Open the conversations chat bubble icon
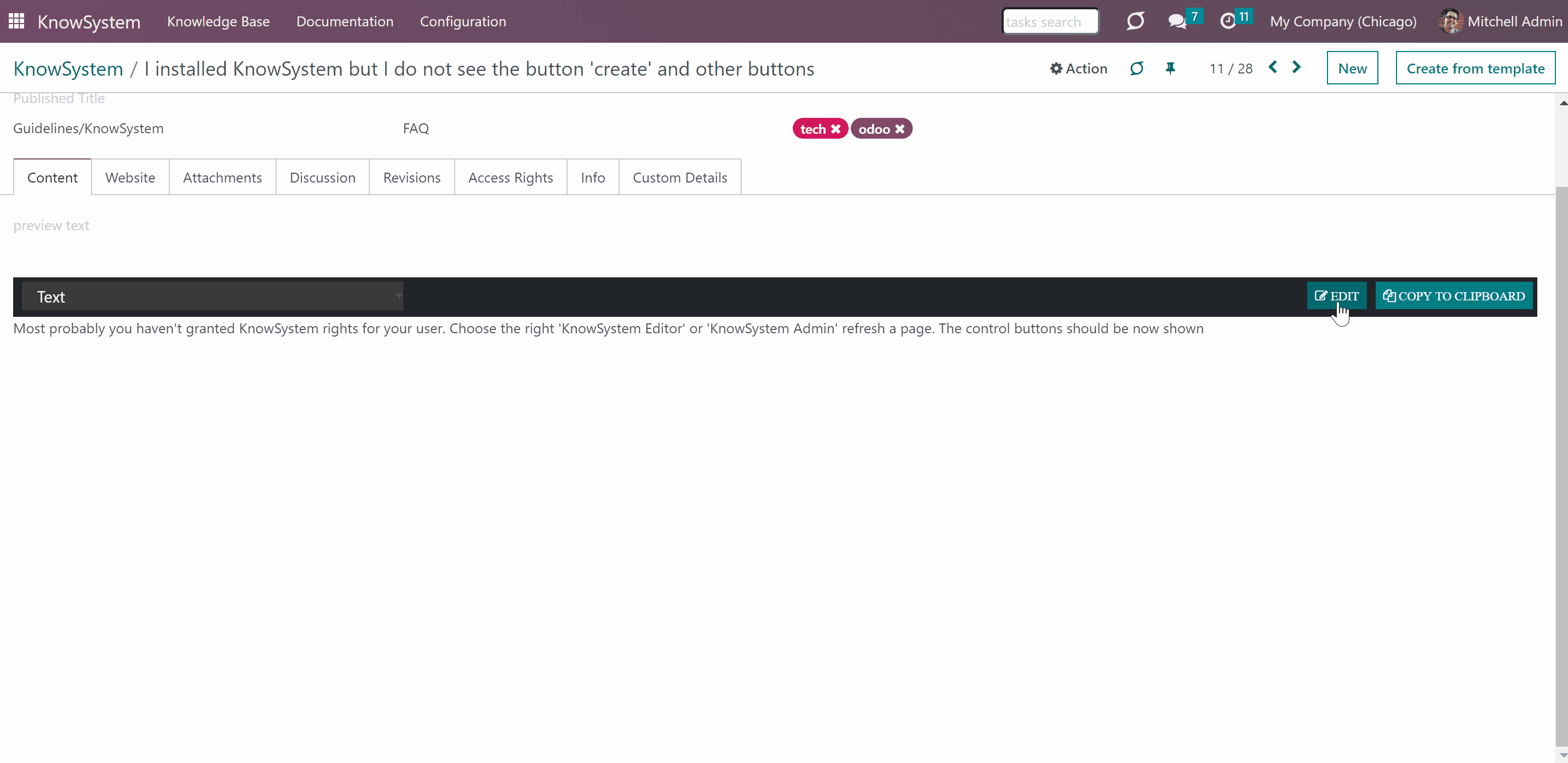1568x763 pixels. click(1177, 21)
